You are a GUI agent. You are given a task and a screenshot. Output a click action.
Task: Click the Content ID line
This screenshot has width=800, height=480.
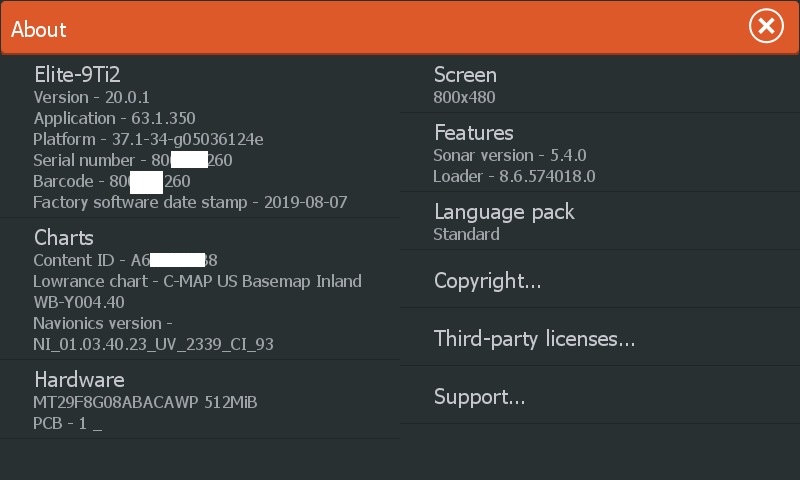[125, 260]
